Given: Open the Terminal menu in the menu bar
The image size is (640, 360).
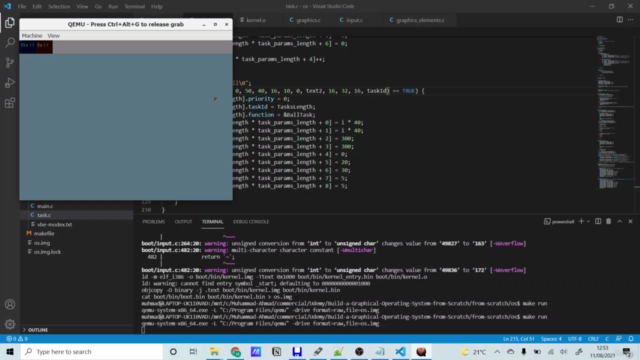Looking at the screenshot, I should click(135, 7).
